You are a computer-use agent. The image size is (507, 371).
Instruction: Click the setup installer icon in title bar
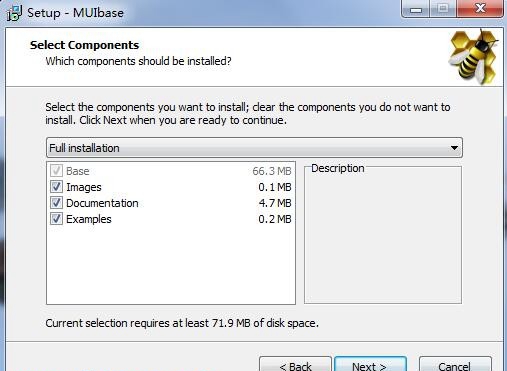coord(14,13)
